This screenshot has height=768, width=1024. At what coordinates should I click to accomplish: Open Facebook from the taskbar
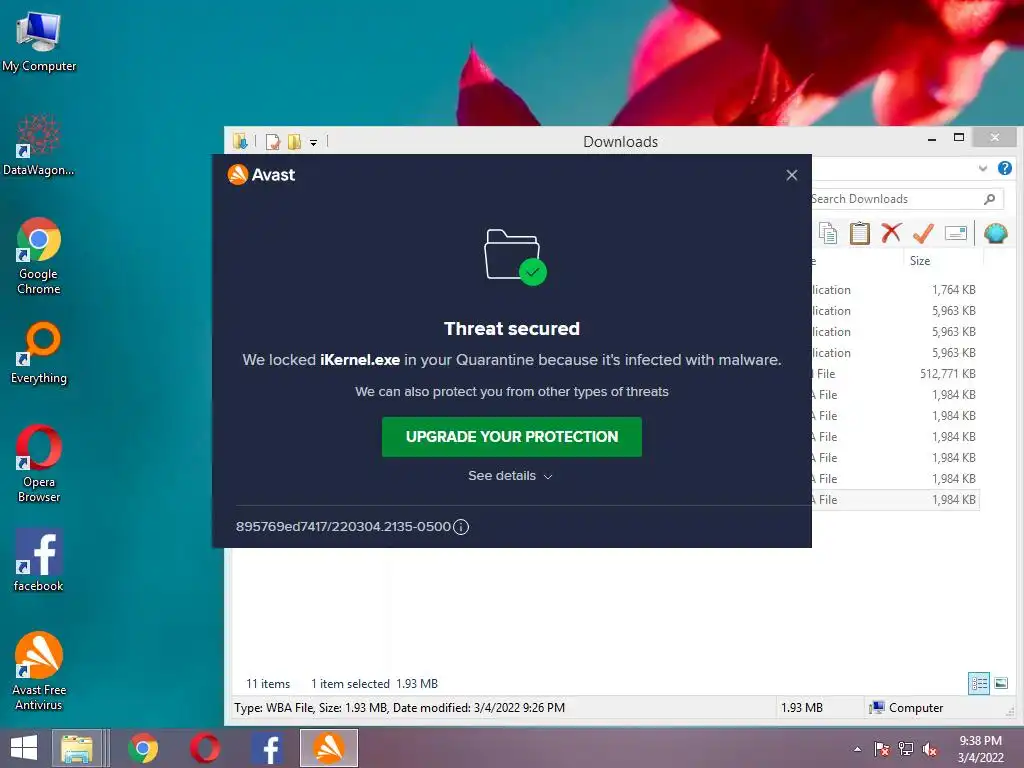(x=267, y=748)
